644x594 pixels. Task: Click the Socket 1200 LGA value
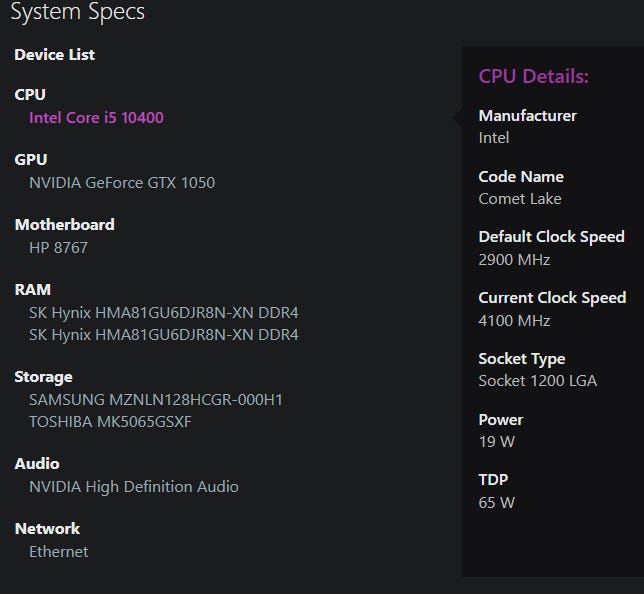538,381
